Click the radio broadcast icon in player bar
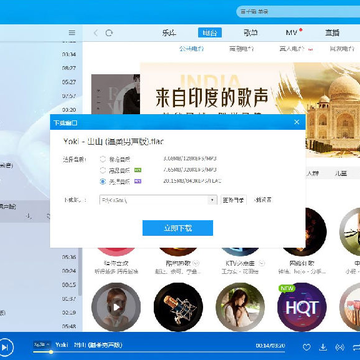Image resolution: width=360 pixels, height=360 pixels. (340, 347)
